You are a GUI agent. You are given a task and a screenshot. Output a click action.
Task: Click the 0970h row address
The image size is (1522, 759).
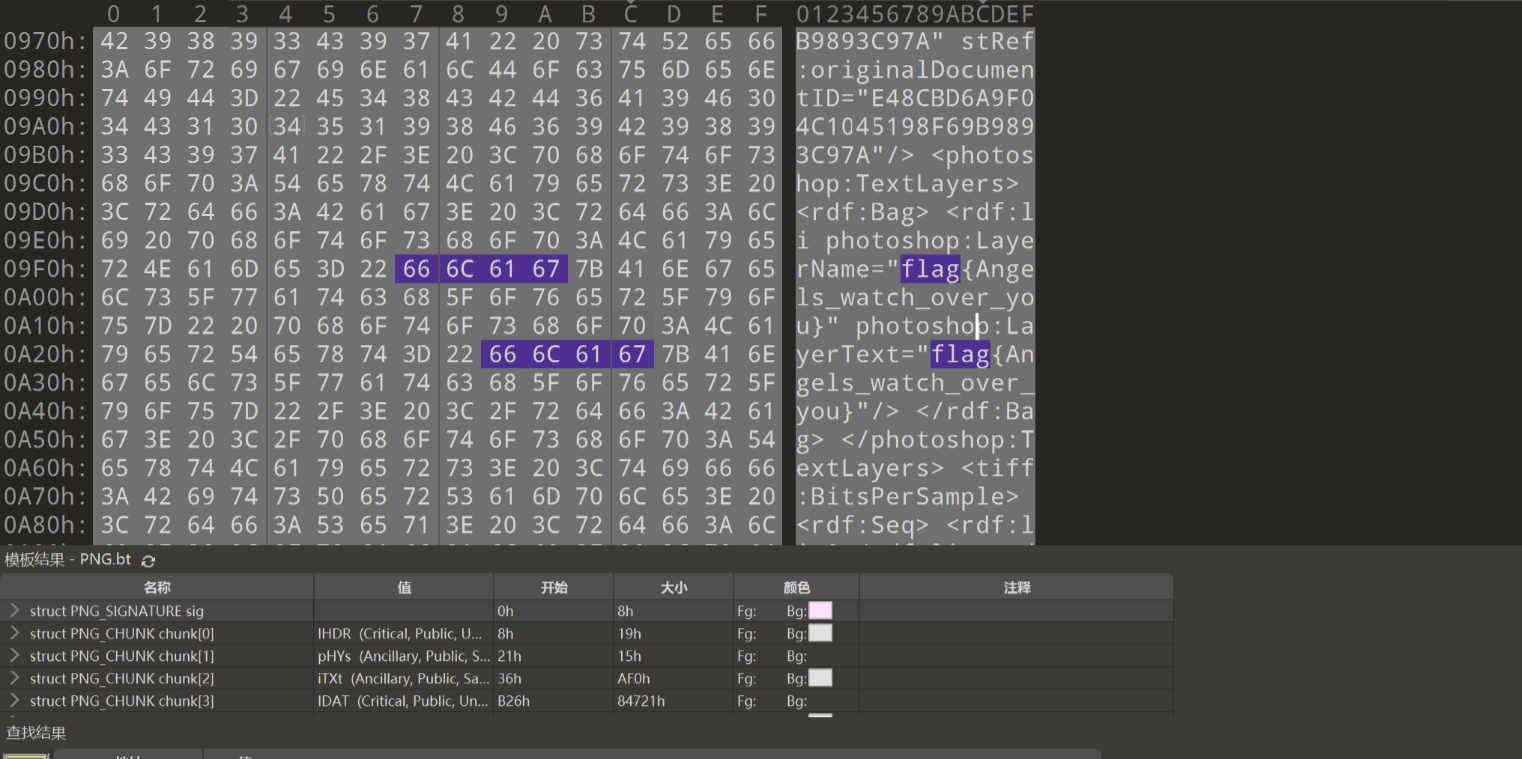coord(45,41)
